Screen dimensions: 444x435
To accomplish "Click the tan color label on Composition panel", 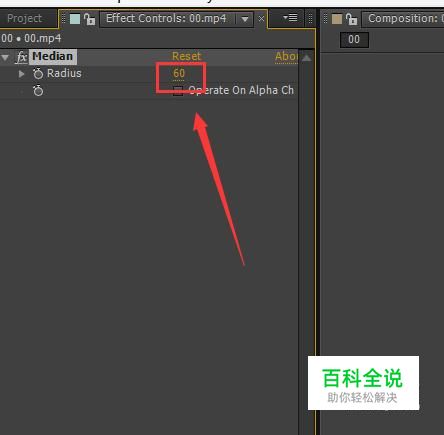I will pyautogui.click(x=337, y=19).
